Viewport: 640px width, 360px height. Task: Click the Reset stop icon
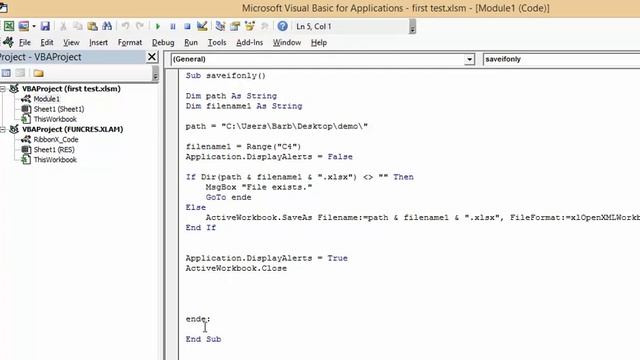pos(187,27)
